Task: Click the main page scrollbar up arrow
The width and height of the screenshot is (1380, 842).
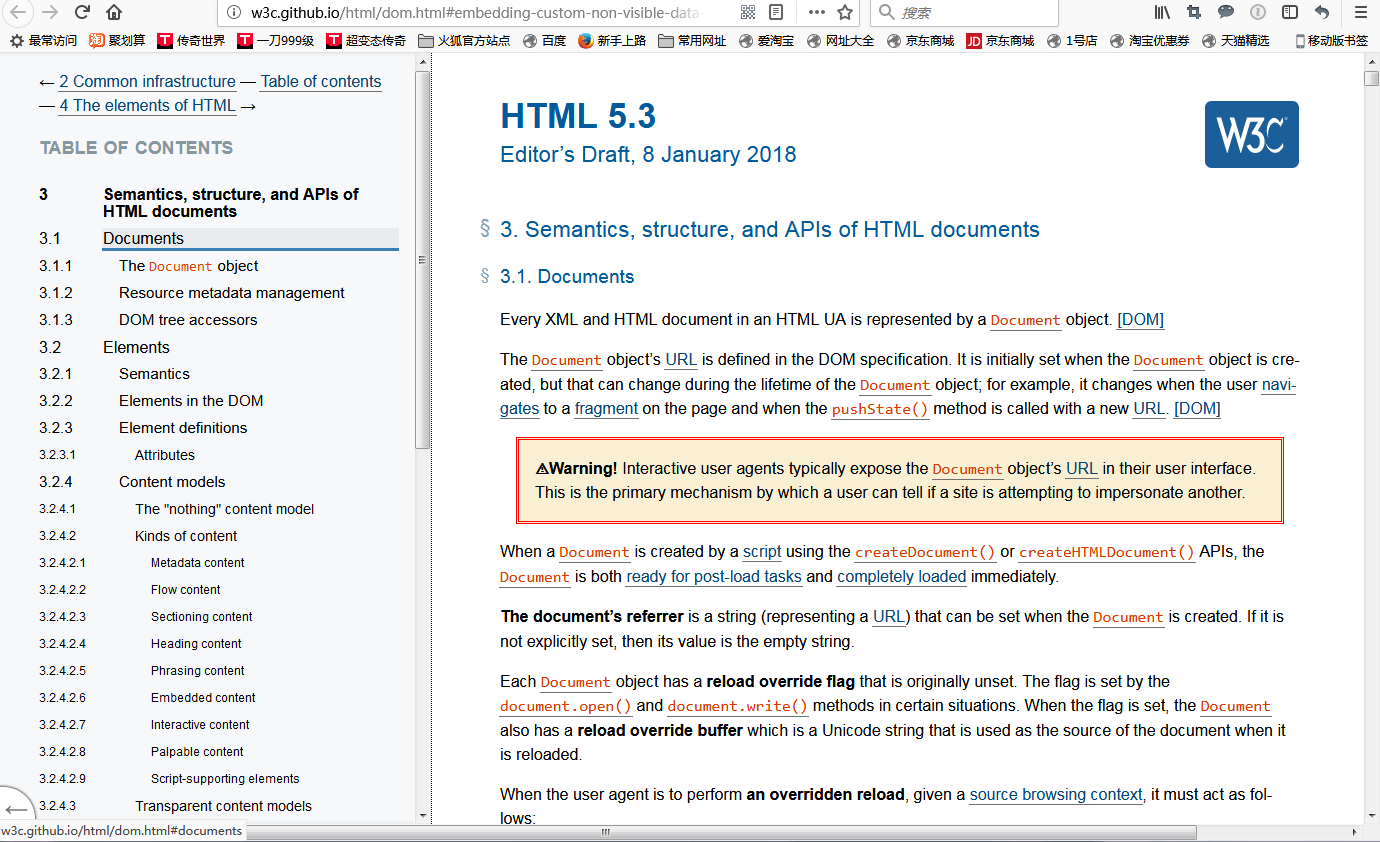Action: (x=1371, y=62)
